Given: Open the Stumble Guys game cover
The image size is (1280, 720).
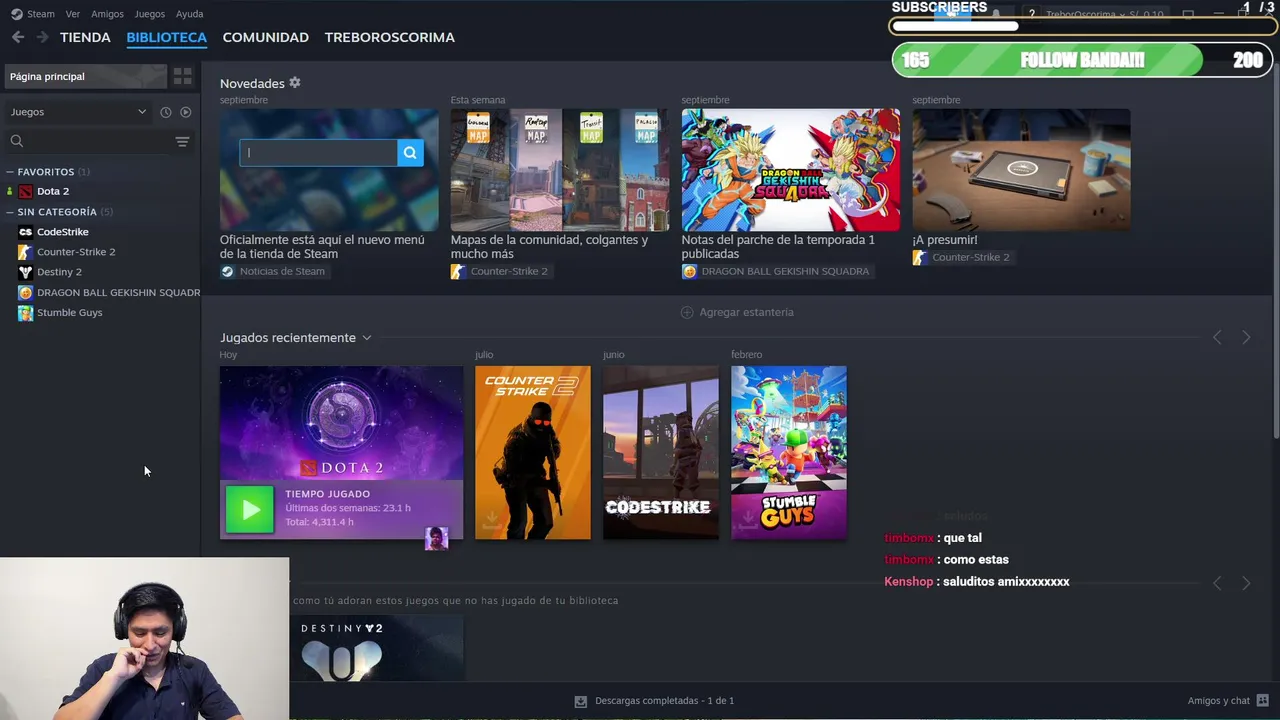Looking at the screenshot, I should pyautogui.click(x=789, y=453).
